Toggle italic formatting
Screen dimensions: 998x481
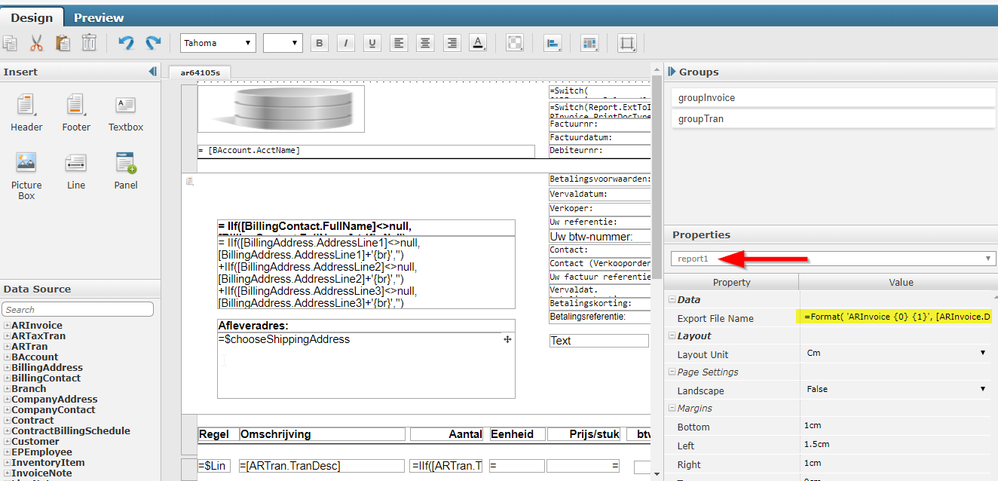[346, 43]
